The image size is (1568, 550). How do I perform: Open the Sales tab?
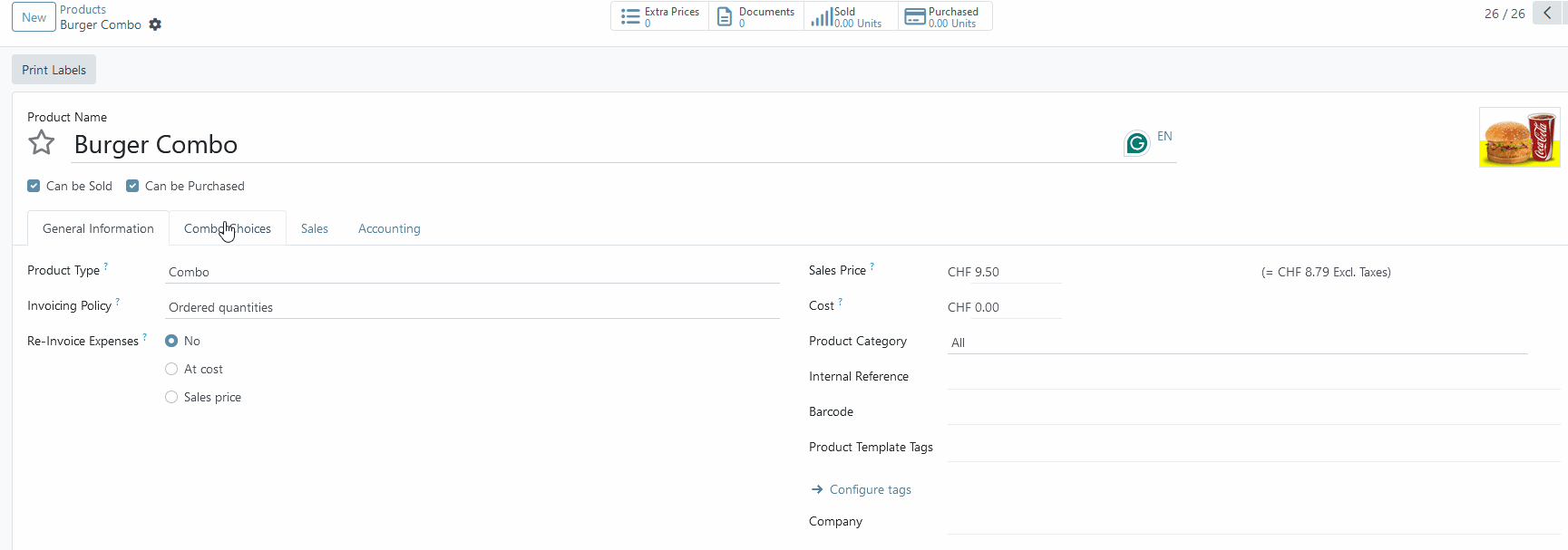(315, 228)
